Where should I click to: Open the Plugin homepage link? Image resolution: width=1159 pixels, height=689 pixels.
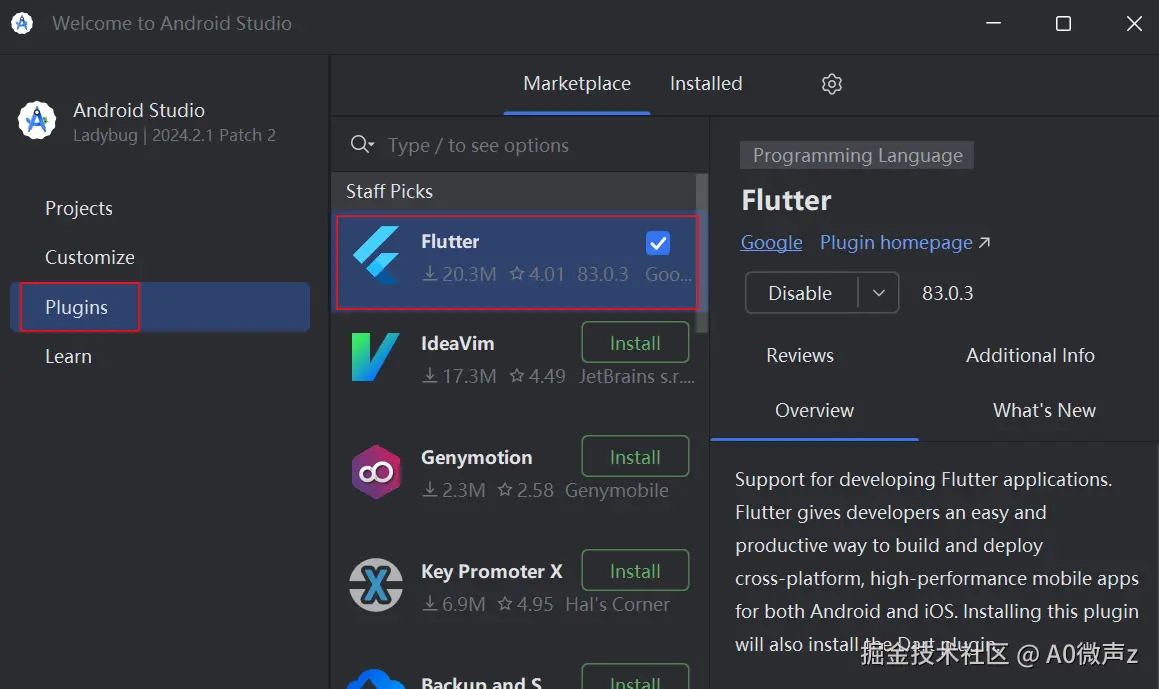[896, 242]
